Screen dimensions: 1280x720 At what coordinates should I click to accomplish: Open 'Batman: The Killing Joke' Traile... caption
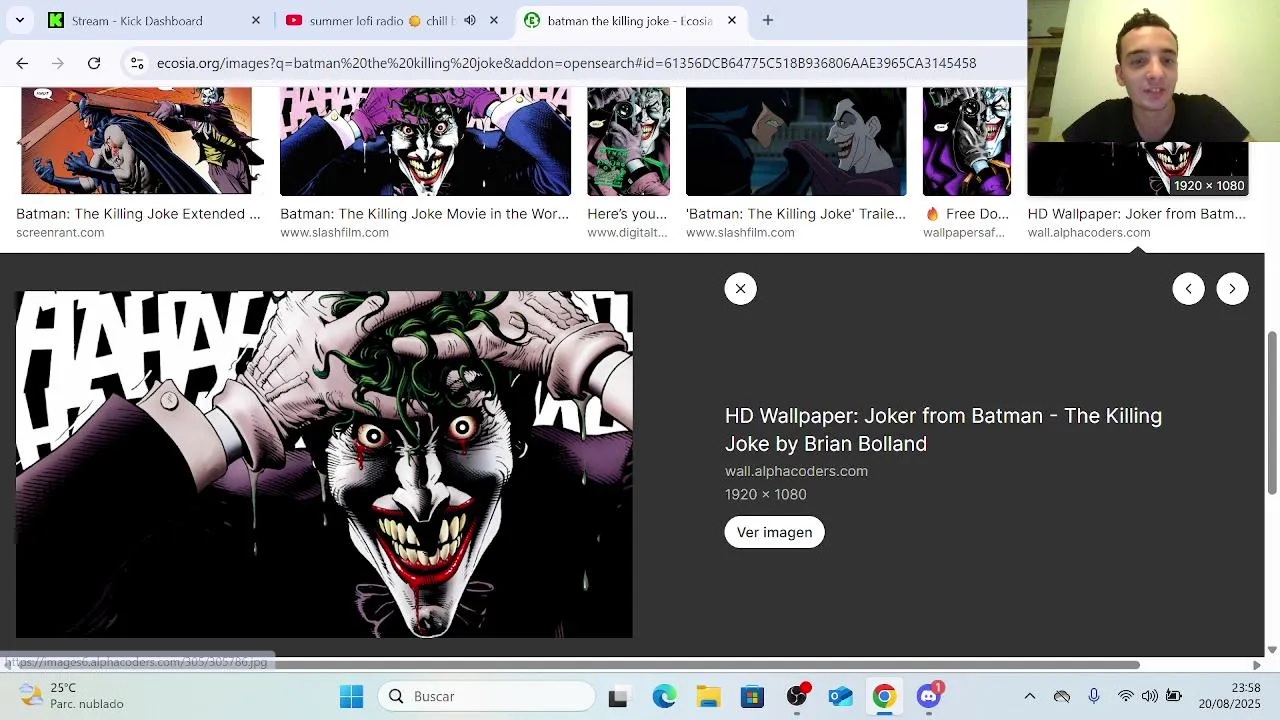pyautogui.click(x=796, y=214)
